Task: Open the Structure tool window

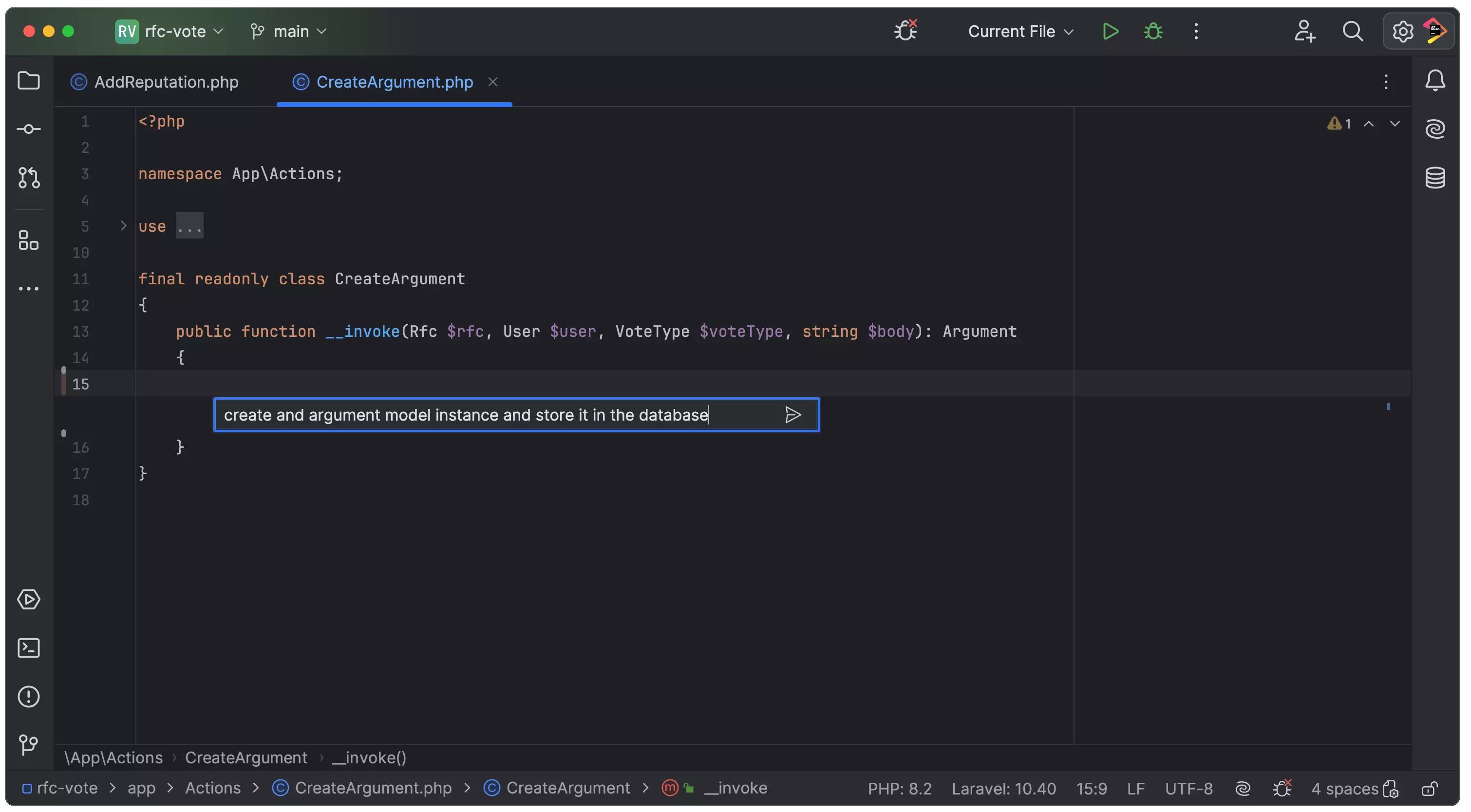Action: coord(29,240)
